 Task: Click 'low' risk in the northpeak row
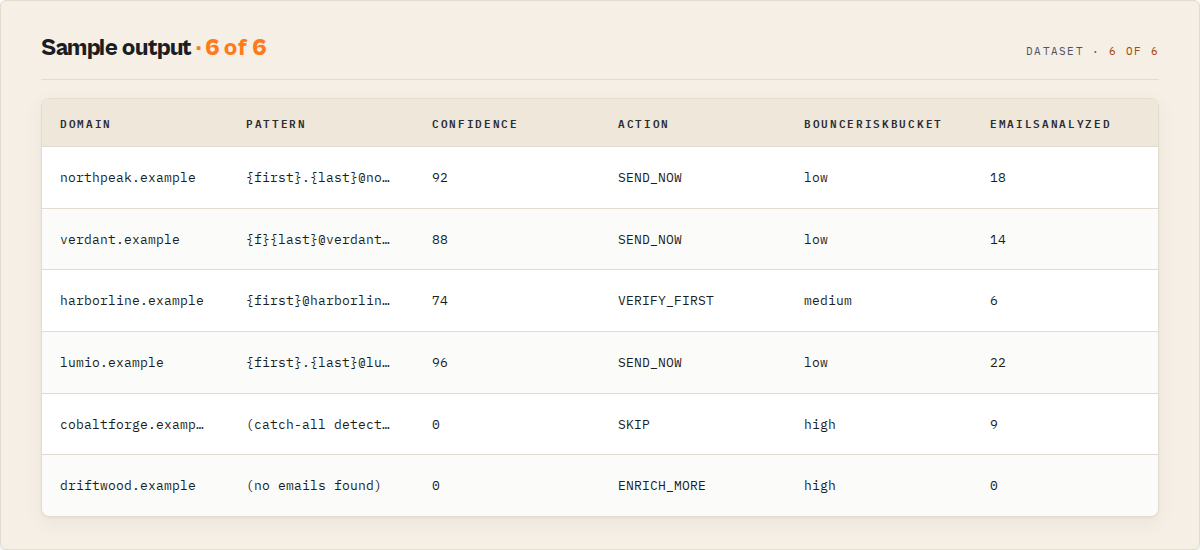tap(816, 178)
